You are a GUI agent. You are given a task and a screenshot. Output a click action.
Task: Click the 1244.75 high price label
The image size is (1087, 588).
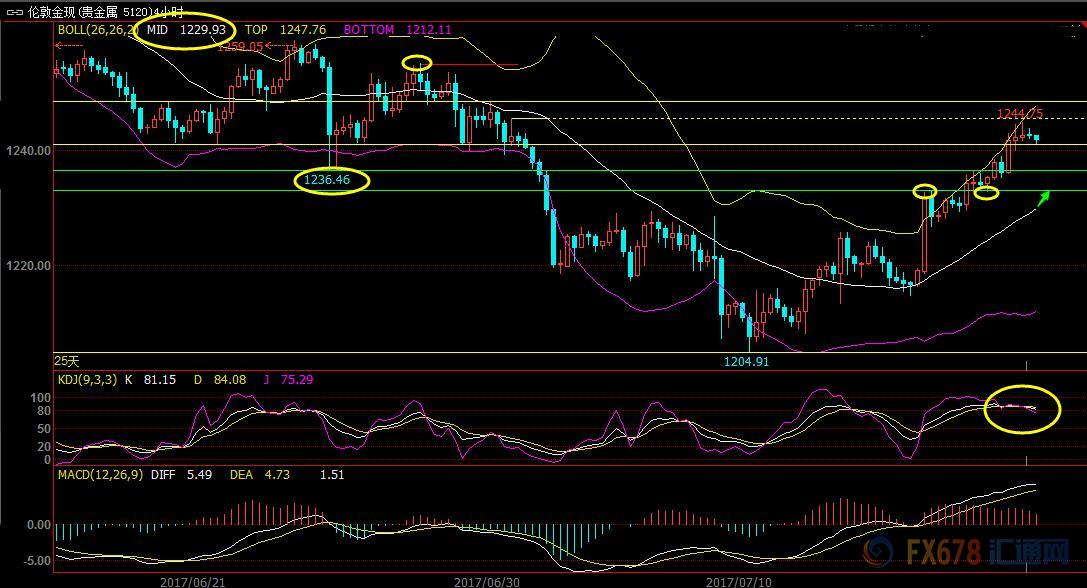[1020, 113]
